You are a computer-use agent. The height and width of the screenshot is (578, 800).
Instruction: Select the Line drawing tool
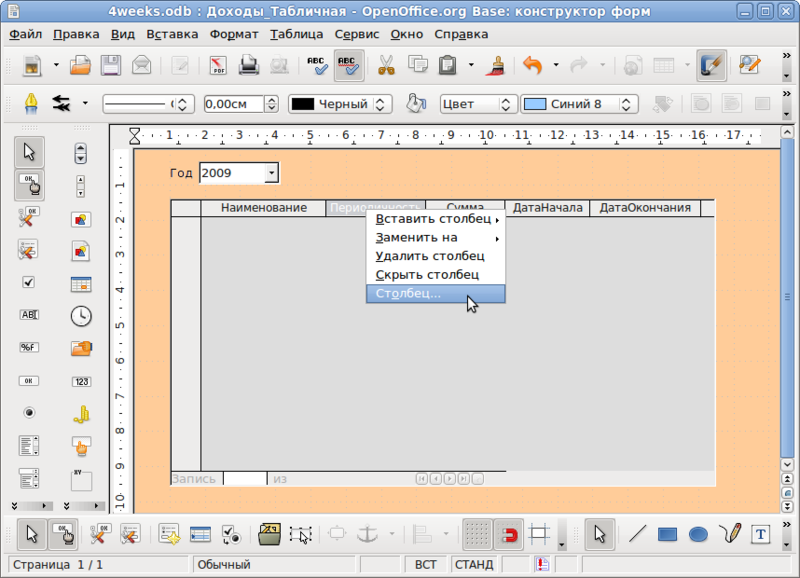click(x=637, y=535)
